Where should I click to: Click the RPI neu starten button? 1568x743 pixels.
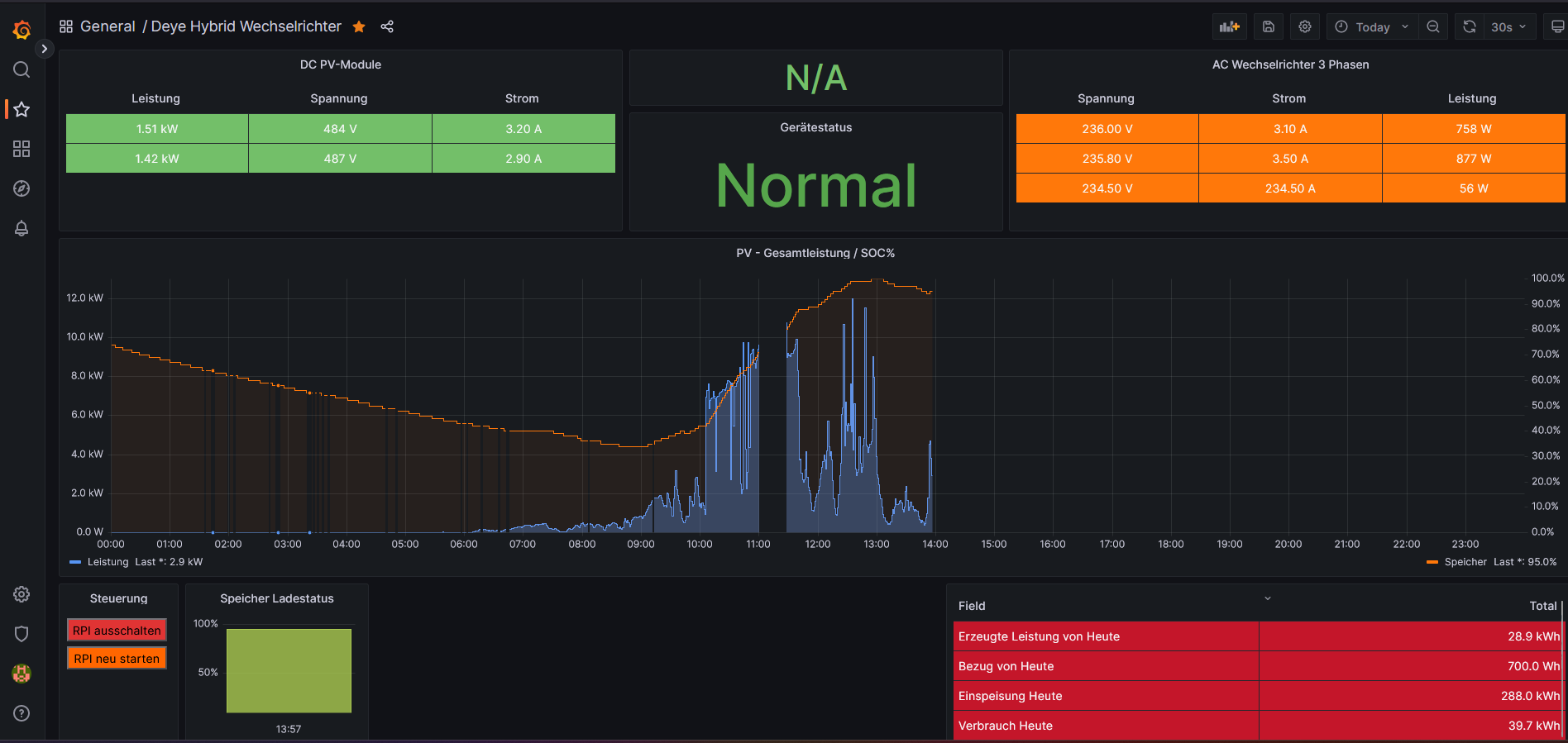coord(117,659)
